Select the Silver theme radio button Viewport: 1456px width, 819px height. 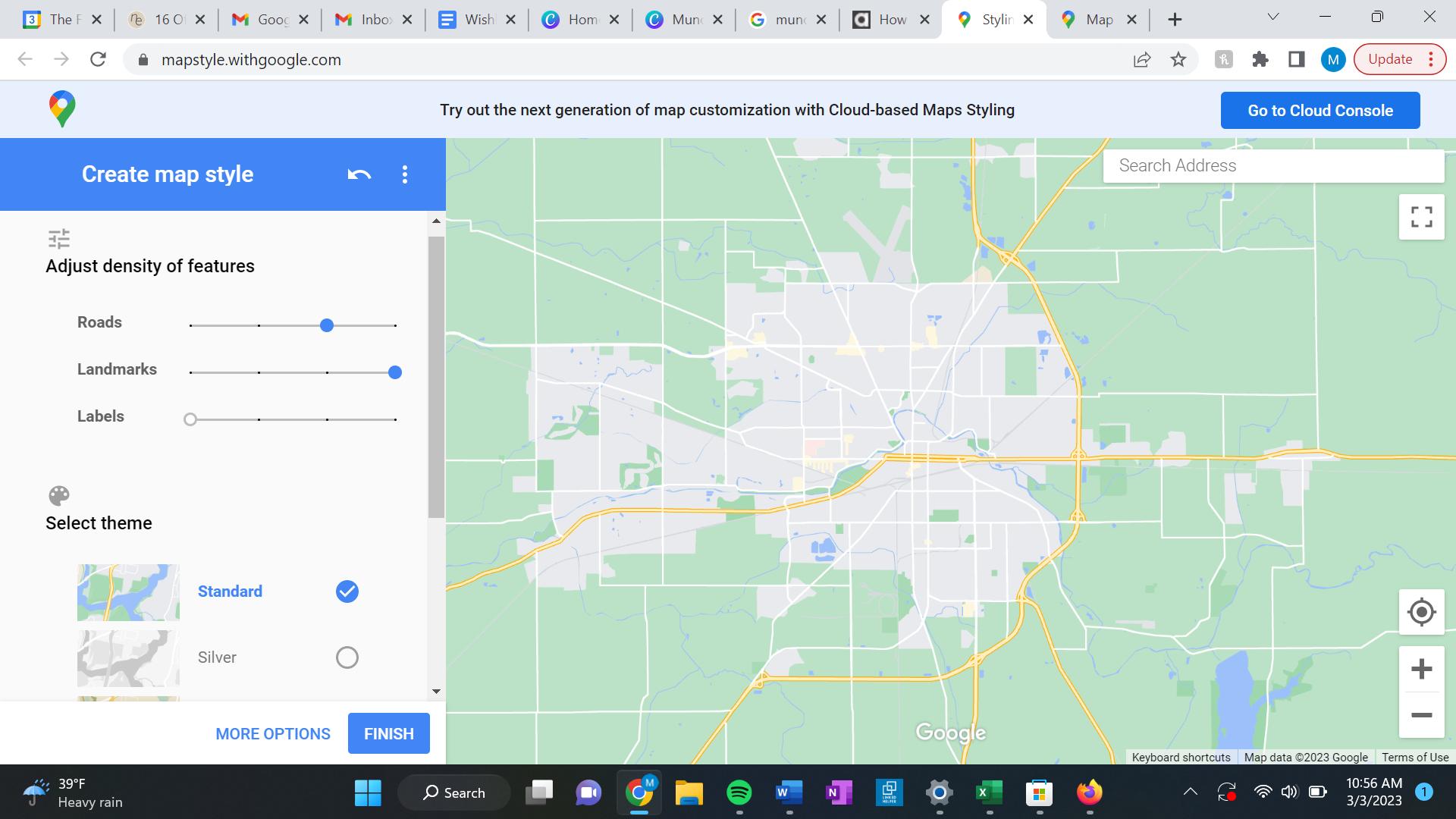click(x=347, y=657)
